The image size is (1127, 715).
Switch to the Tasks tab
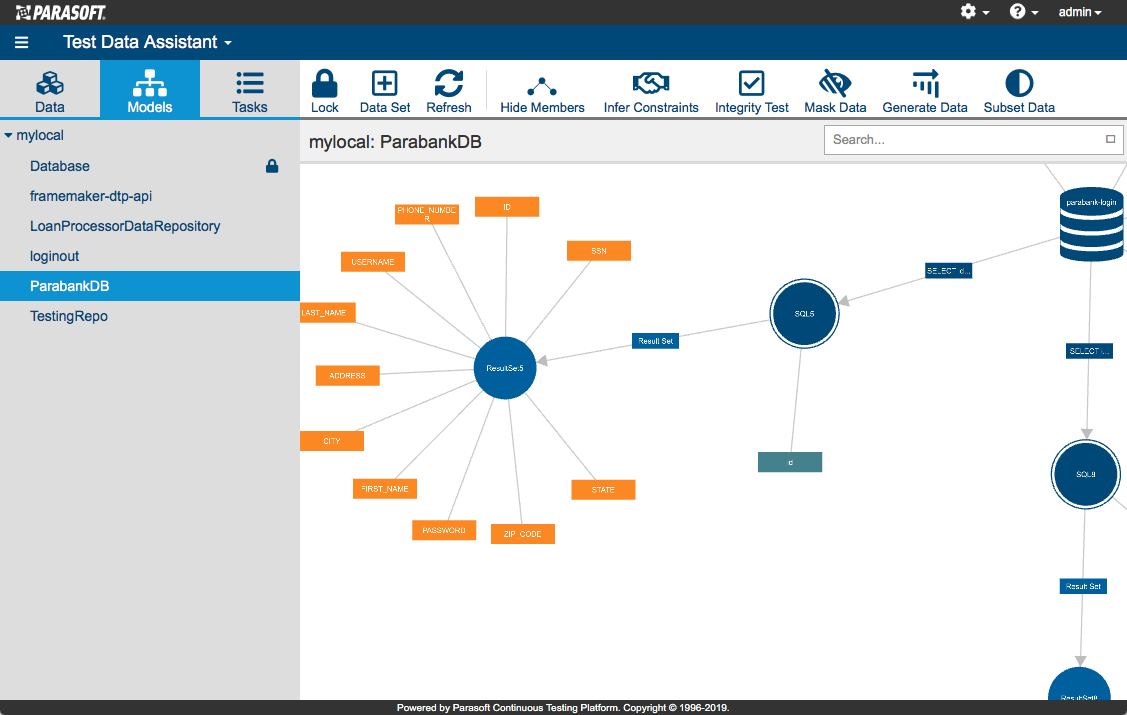pyautogui.click(x=249, y=91)
